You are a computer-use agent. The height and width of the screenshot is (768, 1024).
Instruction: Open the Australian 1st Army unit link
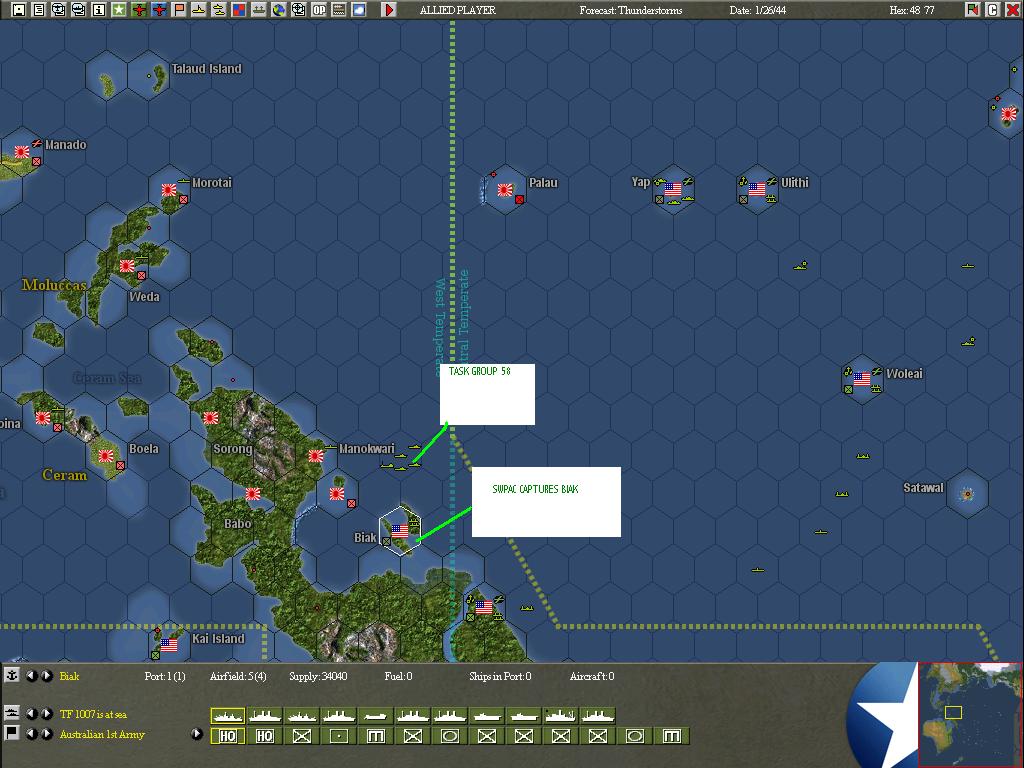click(102, 734)
